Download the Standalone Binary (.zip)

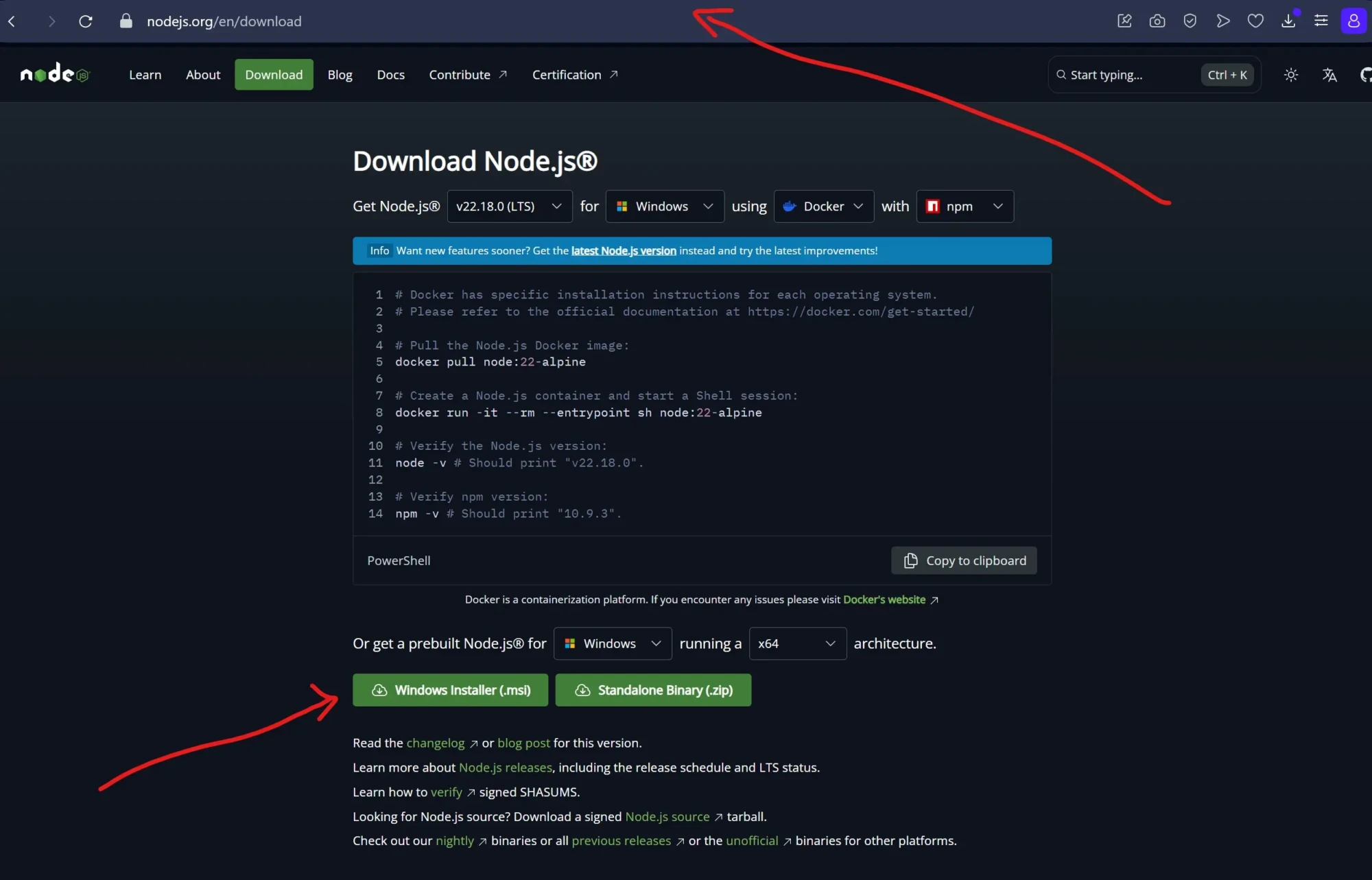pos(653,690)
